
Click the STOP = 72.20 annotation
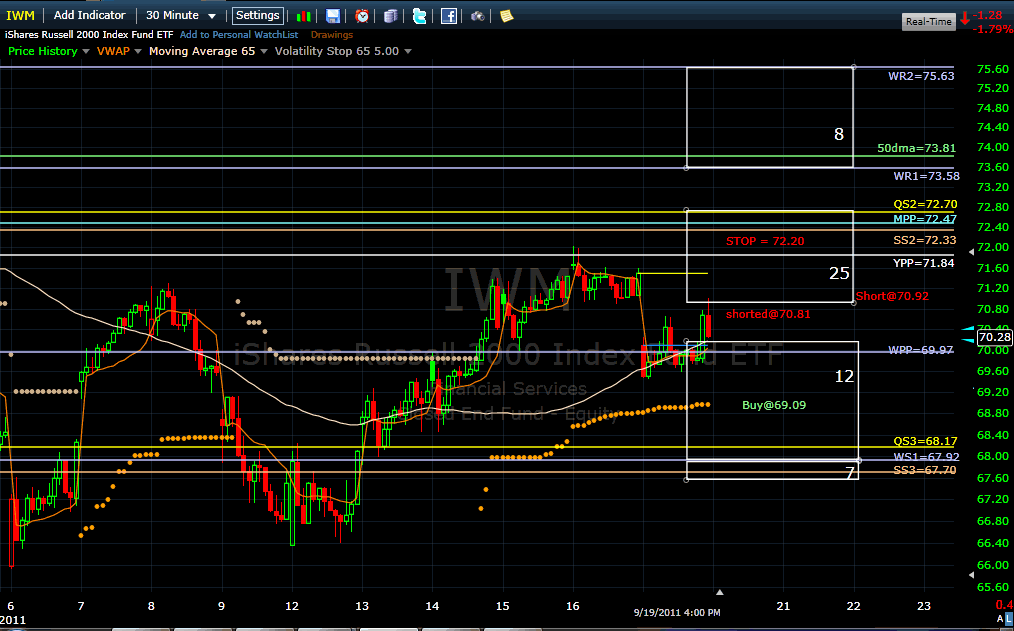tap(765, 241)
